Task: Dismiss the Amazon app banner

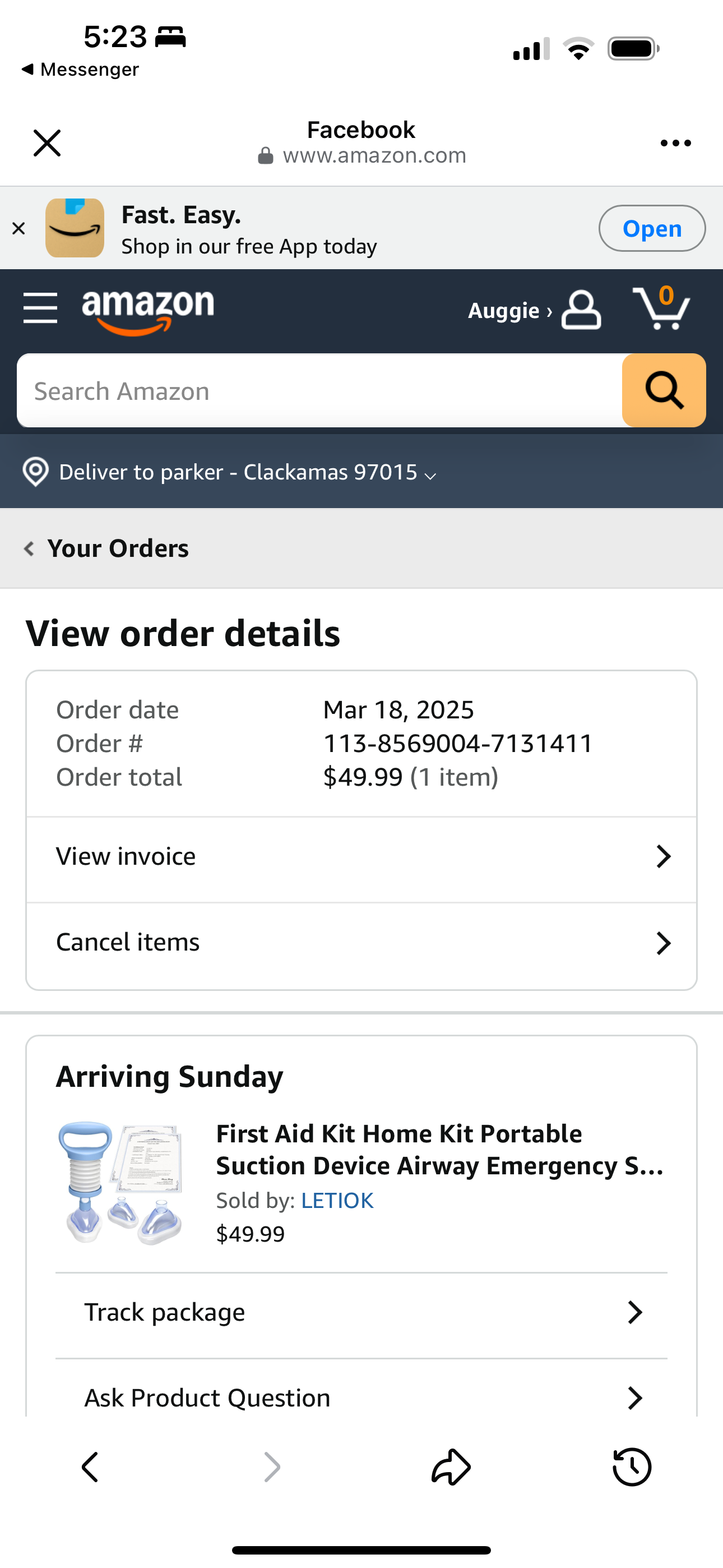Action: point(19,228)
